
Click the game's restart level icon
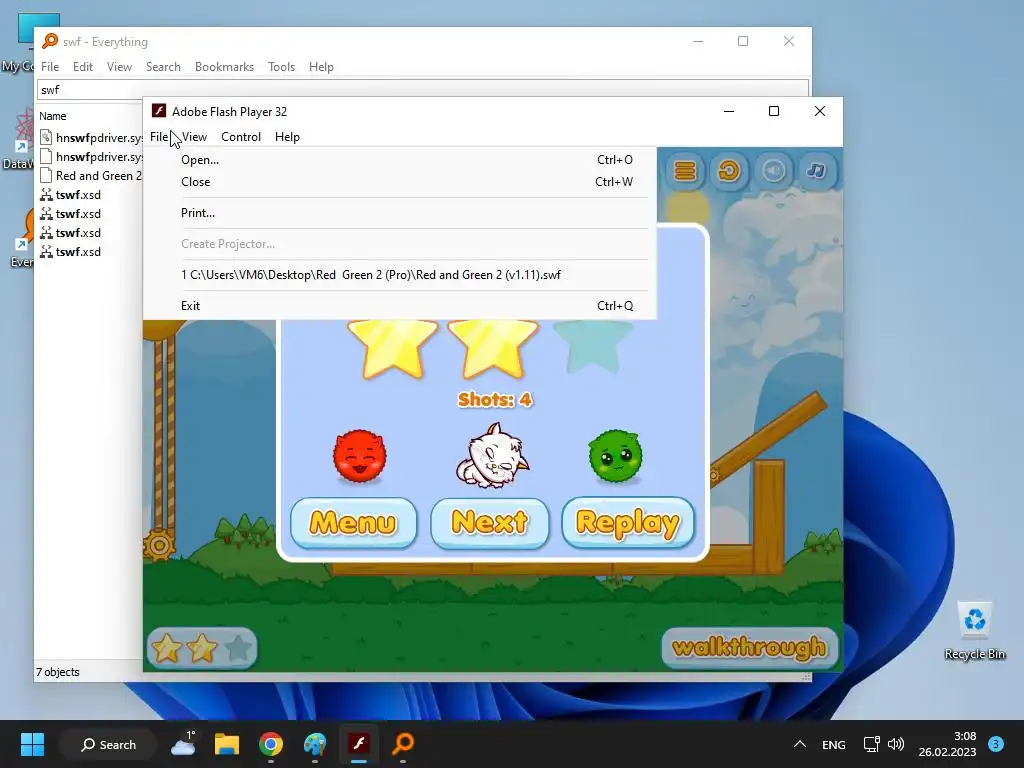[x=729, y=171]
